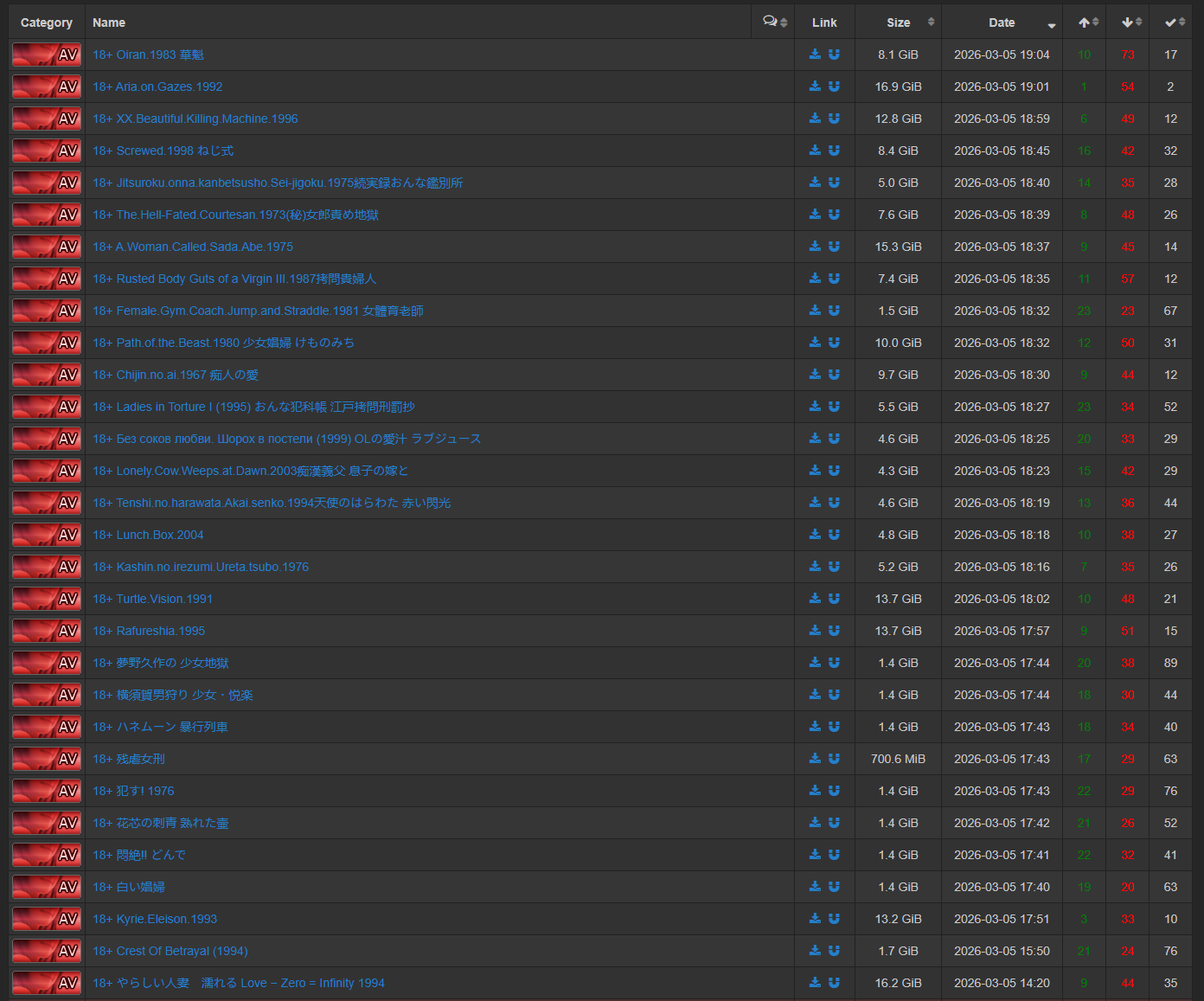Viewport: 1204px width, 1001px height.
Task: Click the date 2026-03-05 17:51
Action: (1002, 919)
